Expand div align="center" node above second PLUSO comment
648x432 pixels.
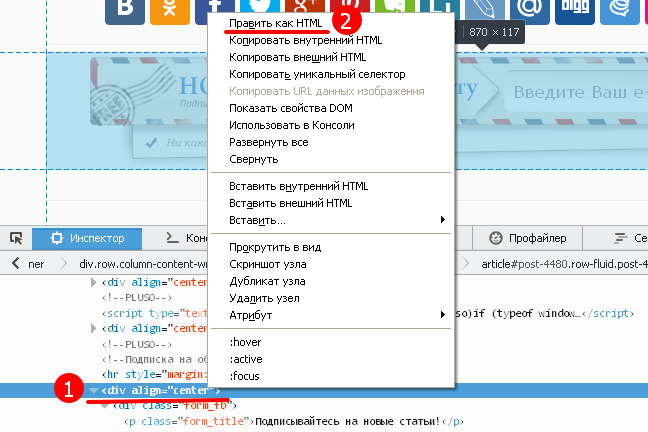click(93, 328)
